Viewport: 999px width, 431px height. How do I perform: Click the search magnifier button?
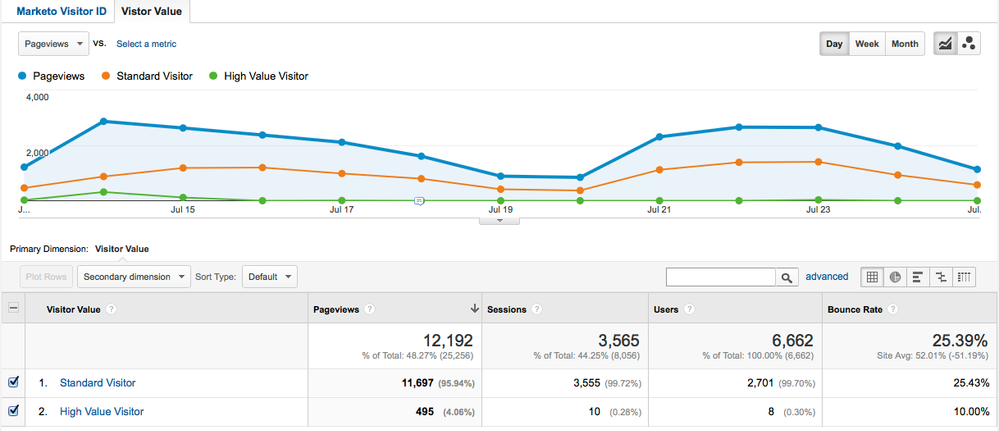(788, 277)
